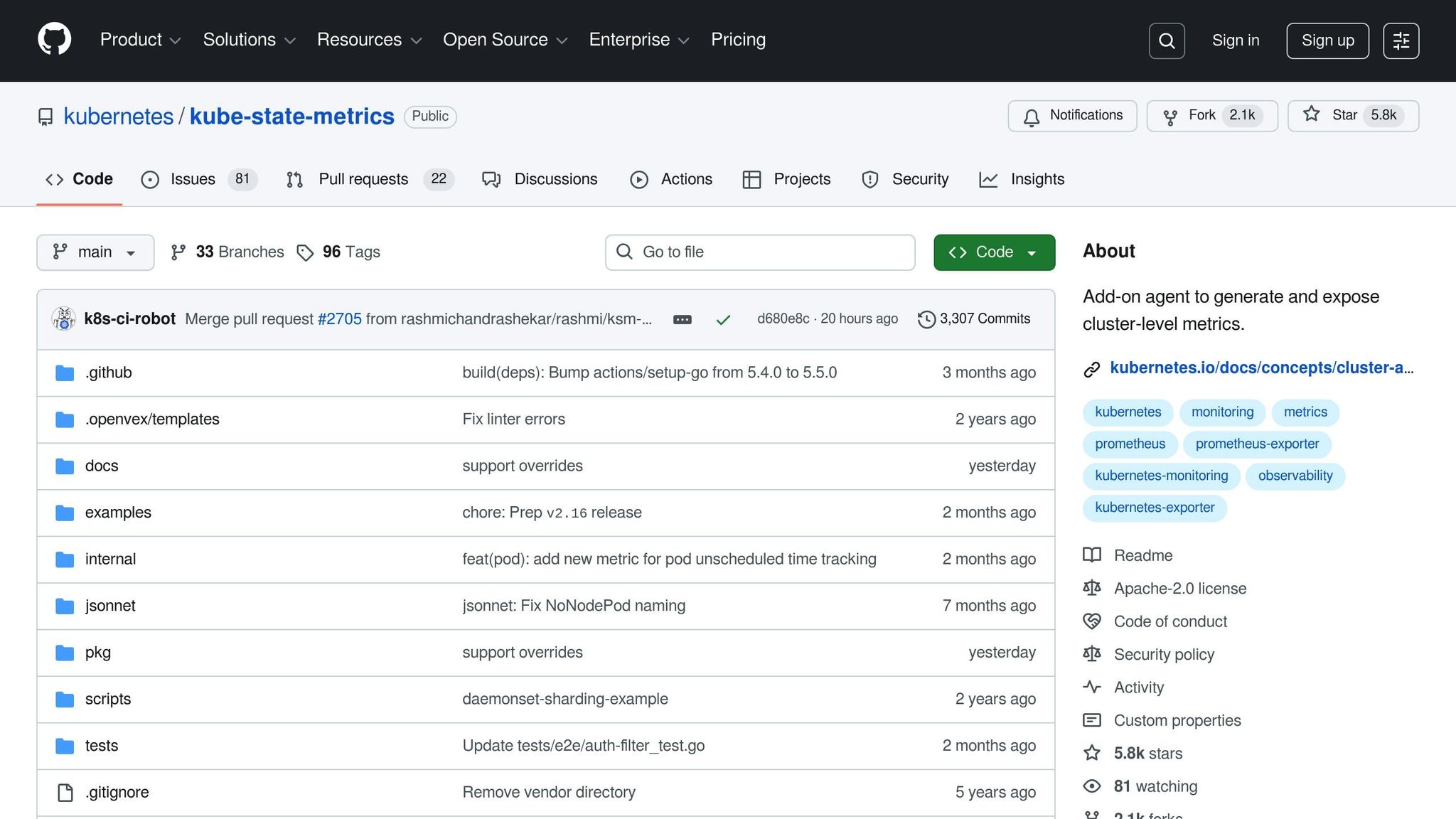Open commit hash d680e8c

(783, 319)
